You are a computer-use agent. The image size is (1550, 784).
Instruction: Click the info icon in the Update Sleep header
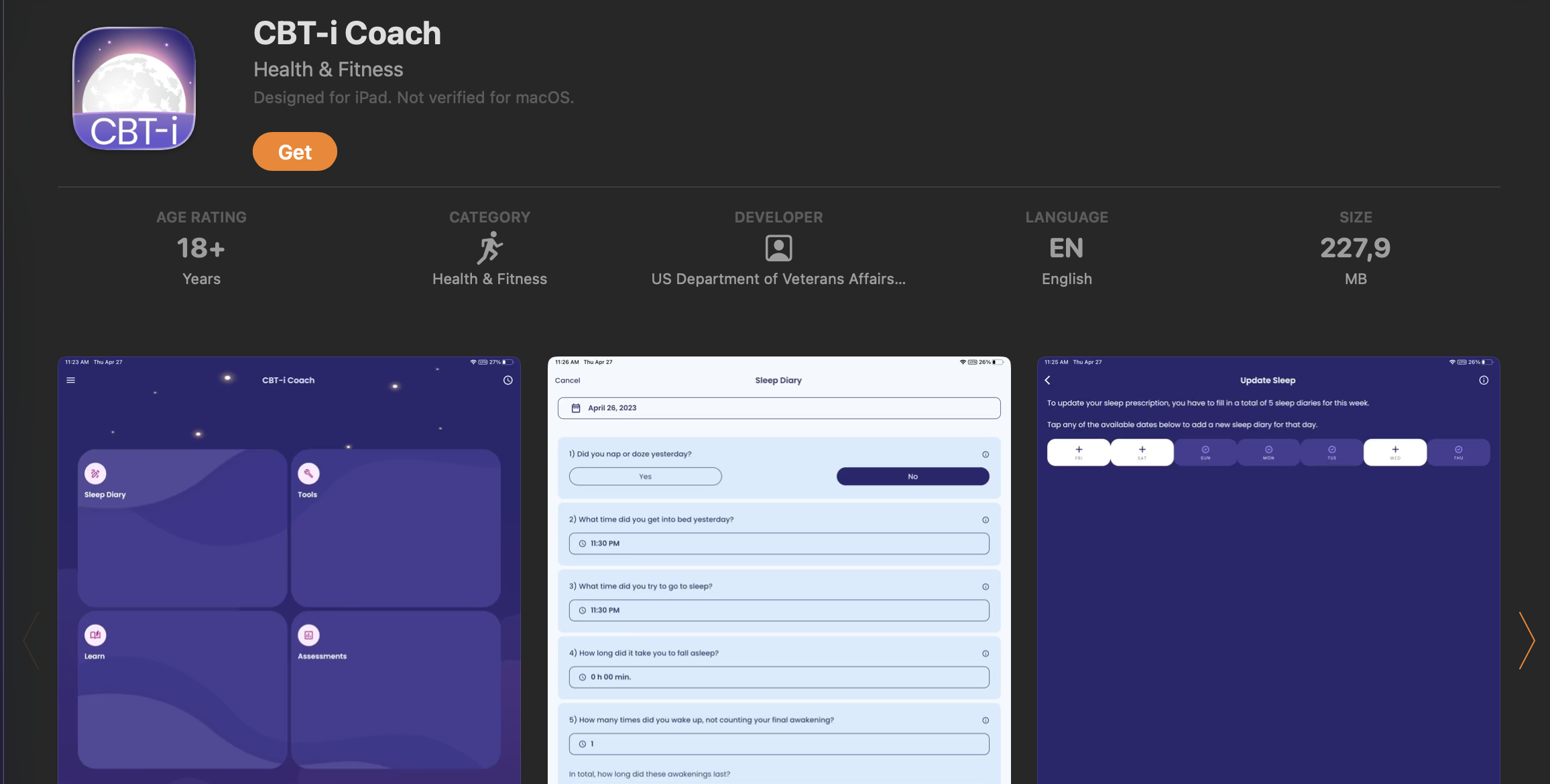point(1484,380)
